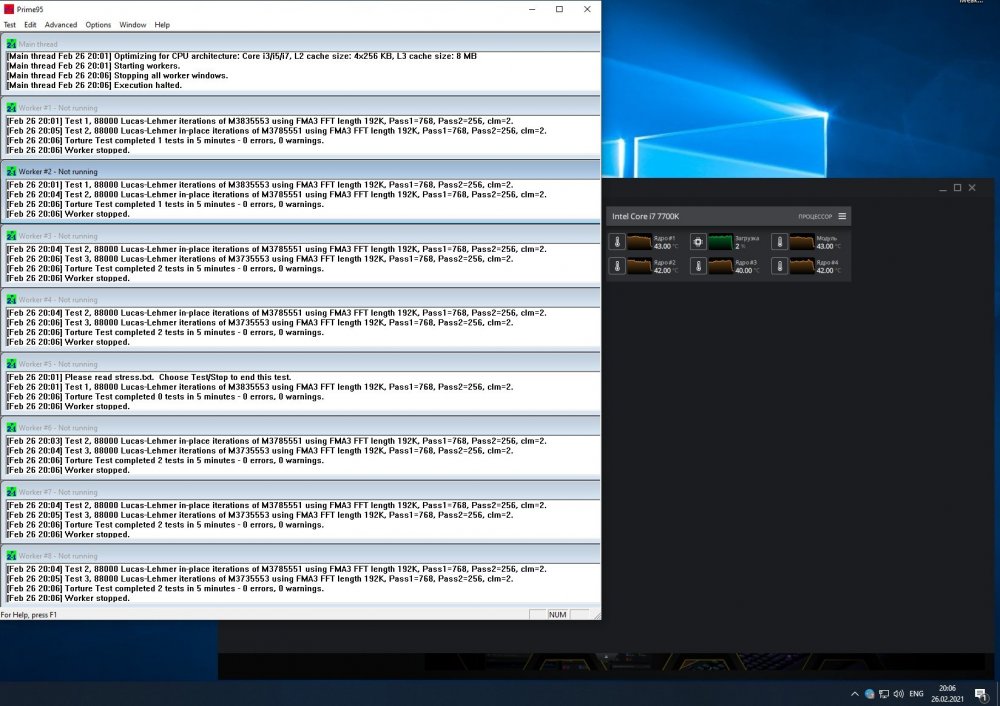
Task: Click the CPU chip icon next to Загрузка
Action: 698,242
